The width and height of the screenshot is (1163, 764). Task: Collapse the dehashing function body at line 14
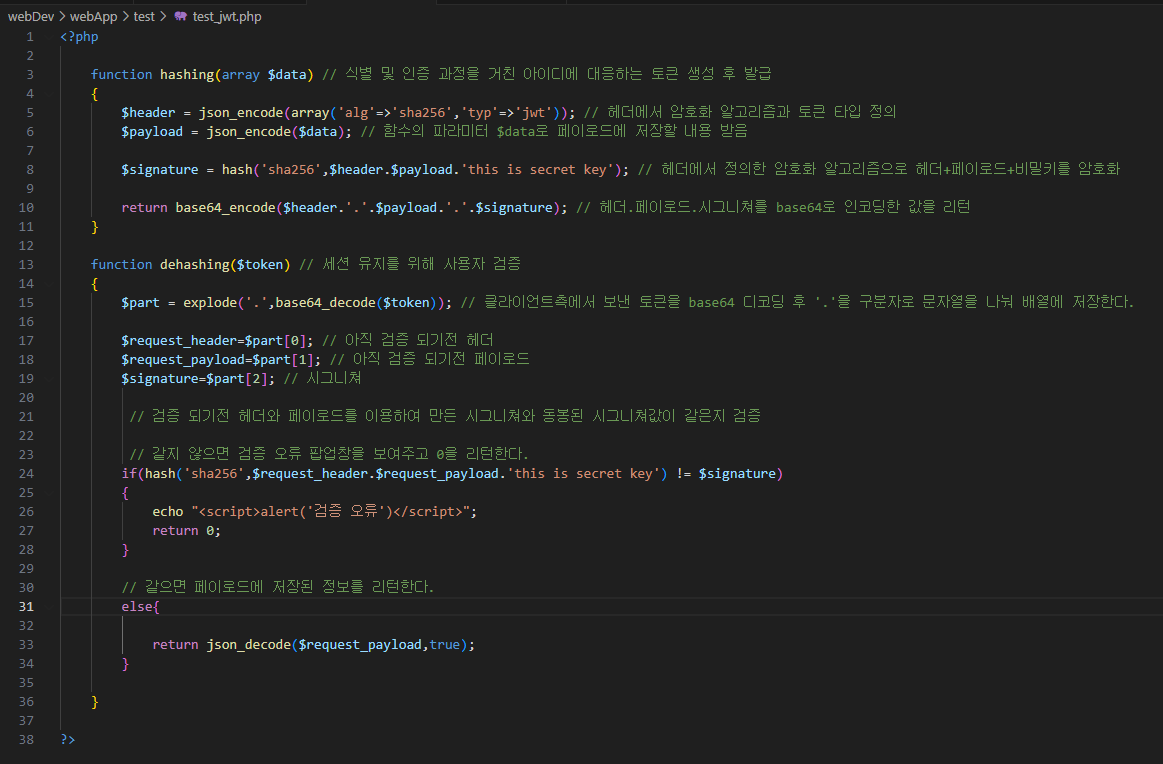49,283
